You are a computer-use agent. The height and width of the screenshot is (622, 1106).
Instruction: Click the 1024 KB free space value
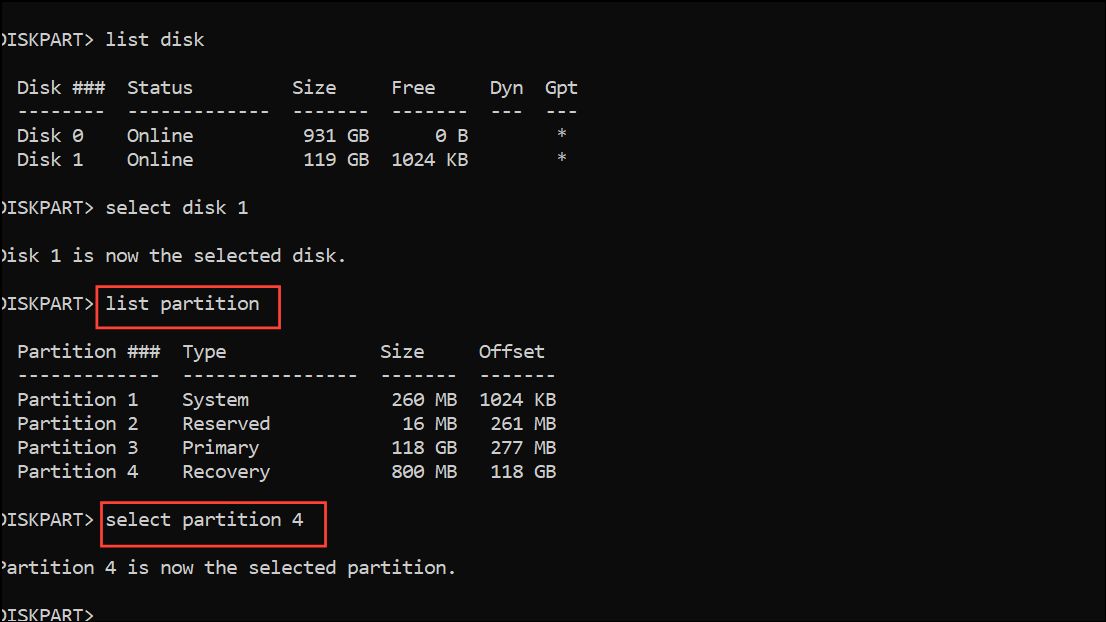[430, 159]
